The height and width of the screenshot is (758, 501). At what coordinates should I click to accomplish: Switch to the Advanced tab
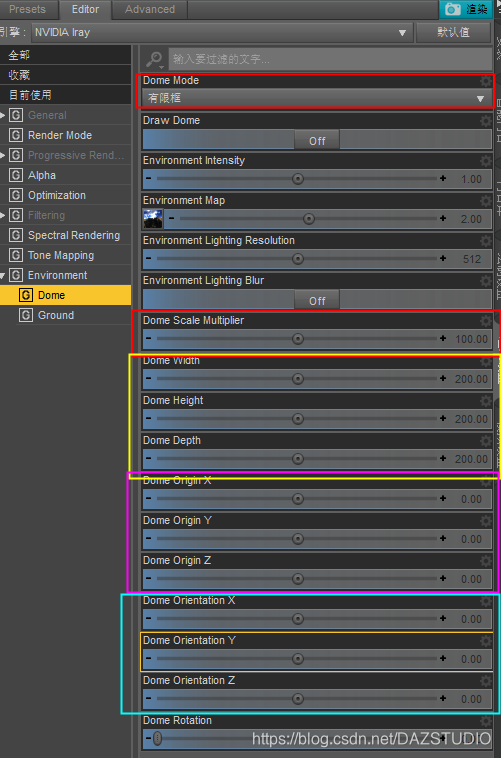coord(150,9)
